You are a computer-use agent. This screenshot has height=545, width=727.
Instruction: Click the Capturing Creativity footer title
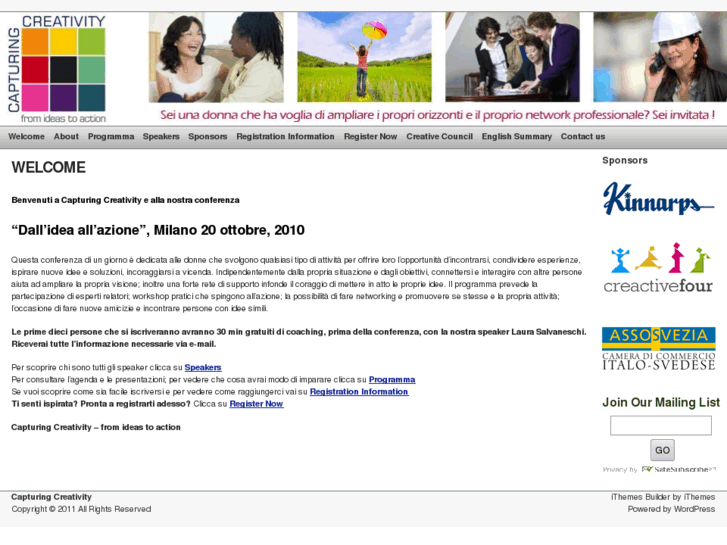coord(51,497)
